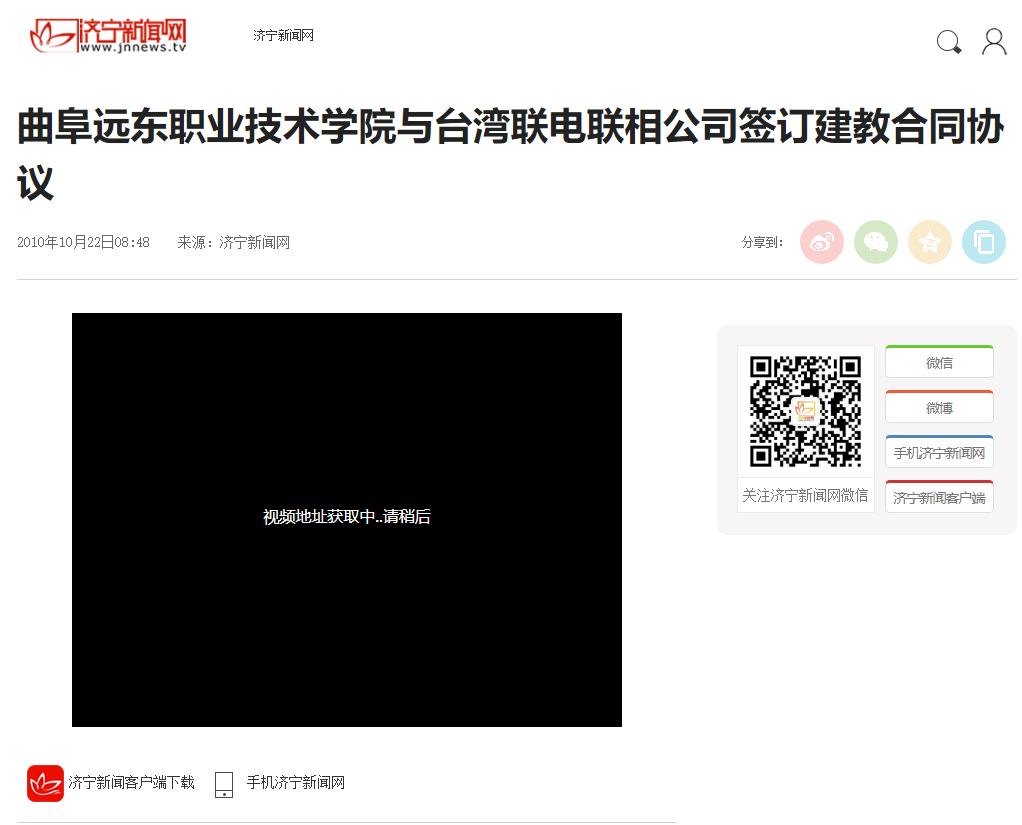Click the mobile phone icon at bottom
The width and height of the screenshot is (1022, 825).
224,785
